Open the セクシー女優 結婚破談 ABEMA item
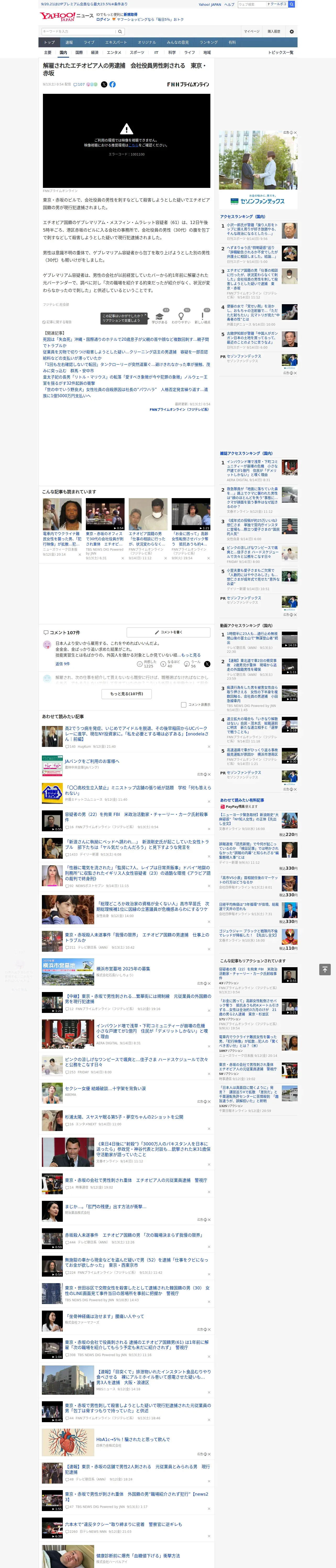336x1568 pixels. point(105,1088)
